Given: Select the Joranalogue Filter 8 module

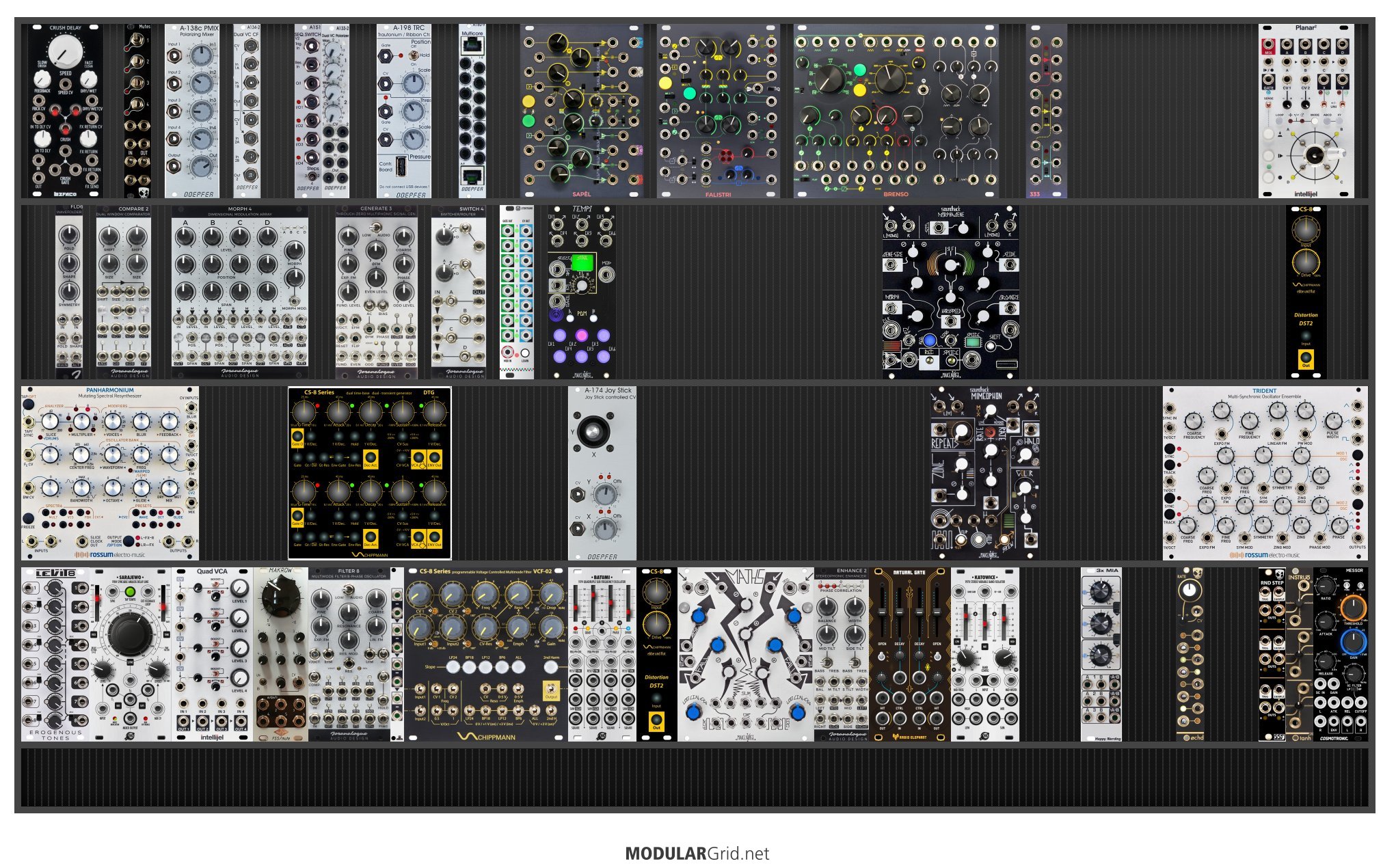Looking at the screenshot, I should click(349, 654).
